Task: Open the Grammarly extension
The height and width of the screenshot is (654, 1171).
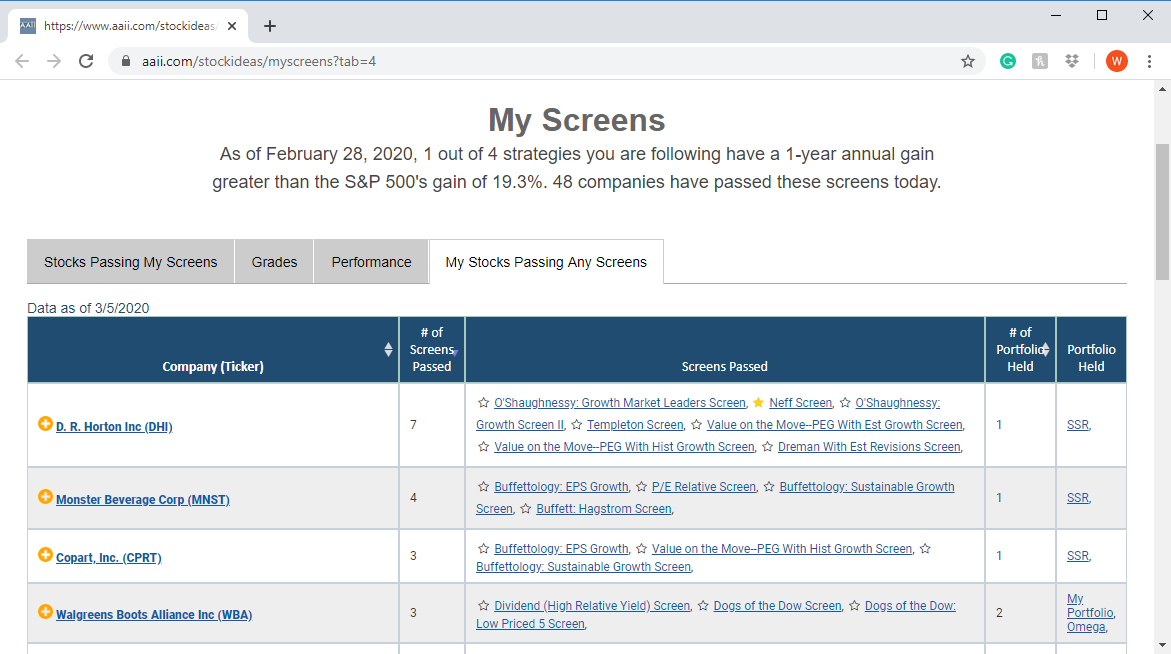Action: pos(1007,61)
